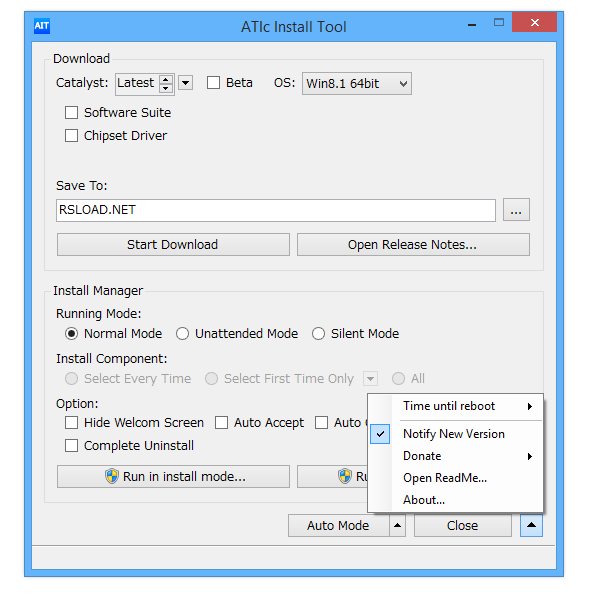Screen dimensions: 605x603
Task: Choose Open ReadMe from menu
Action: [456, 478]
